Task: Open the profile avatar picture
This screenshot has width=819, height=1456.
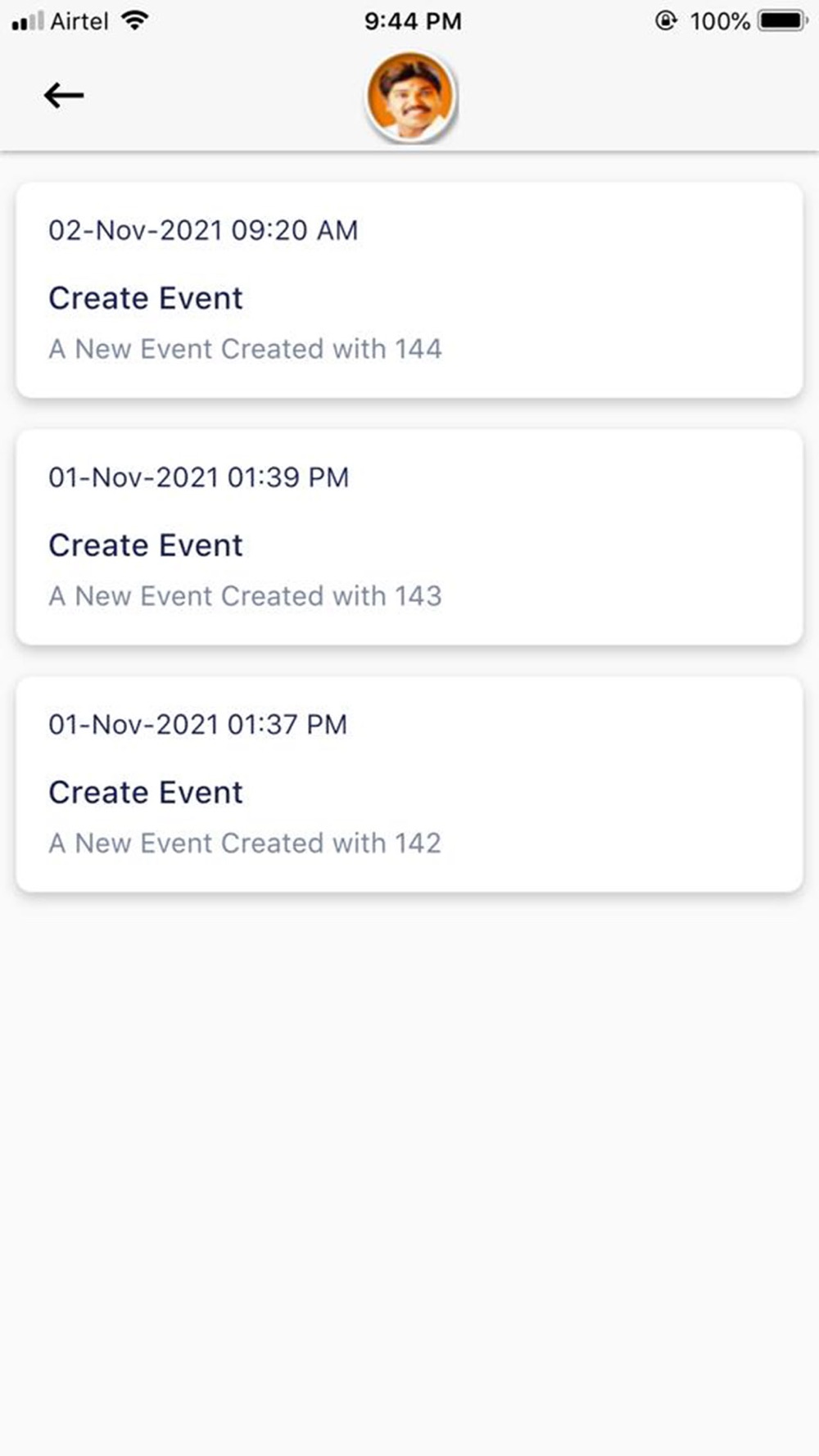Action: pyautogui.click(x=410, y=96)
